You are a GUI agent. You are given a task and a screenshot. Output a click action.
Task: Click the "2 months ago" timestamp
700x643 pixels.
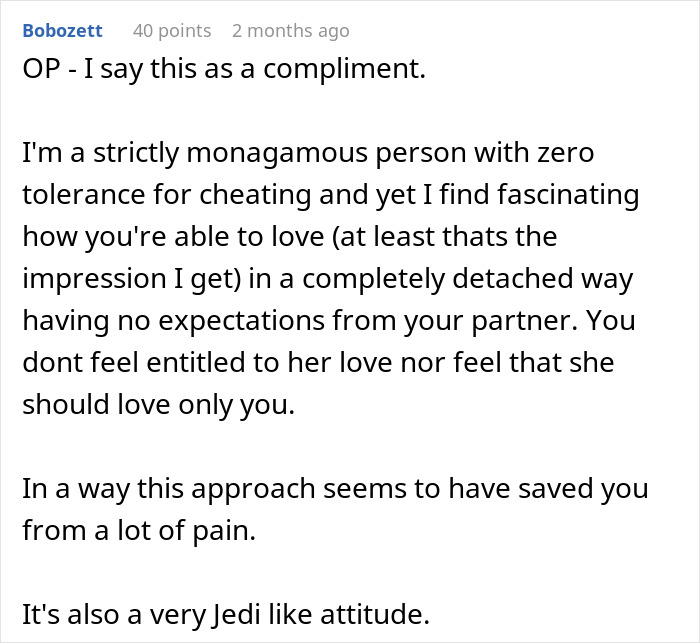tap(291, 30)
